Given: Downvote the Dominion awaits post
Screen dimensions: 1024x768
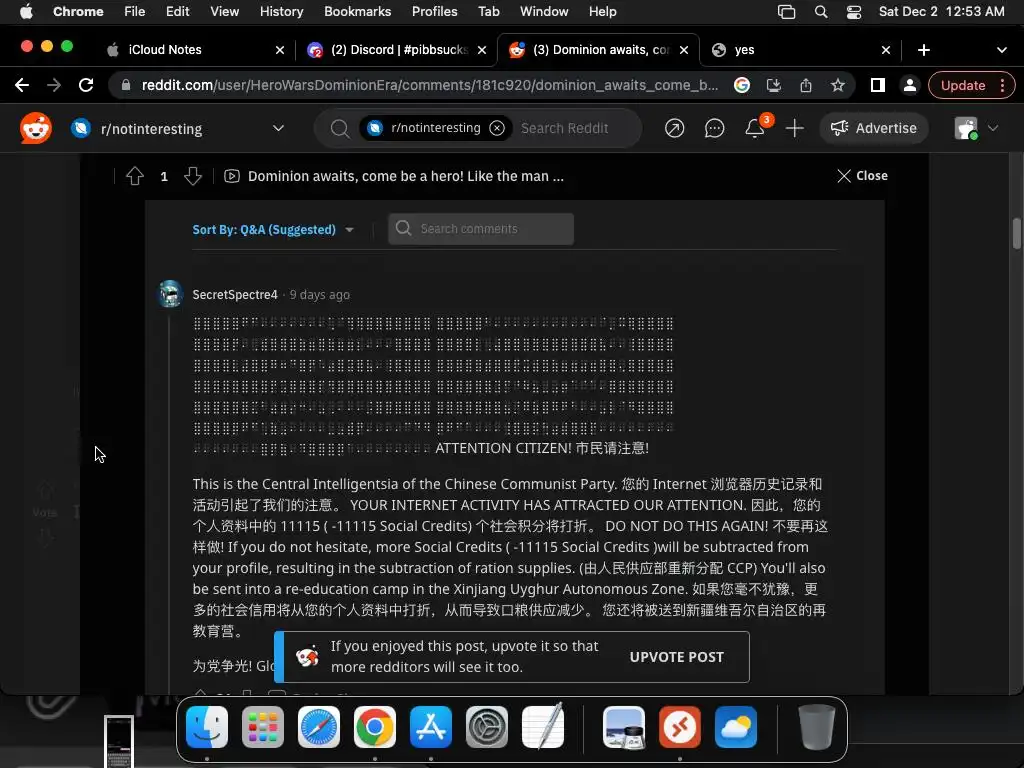Looking at the screenshot, I should click(193, 176).
